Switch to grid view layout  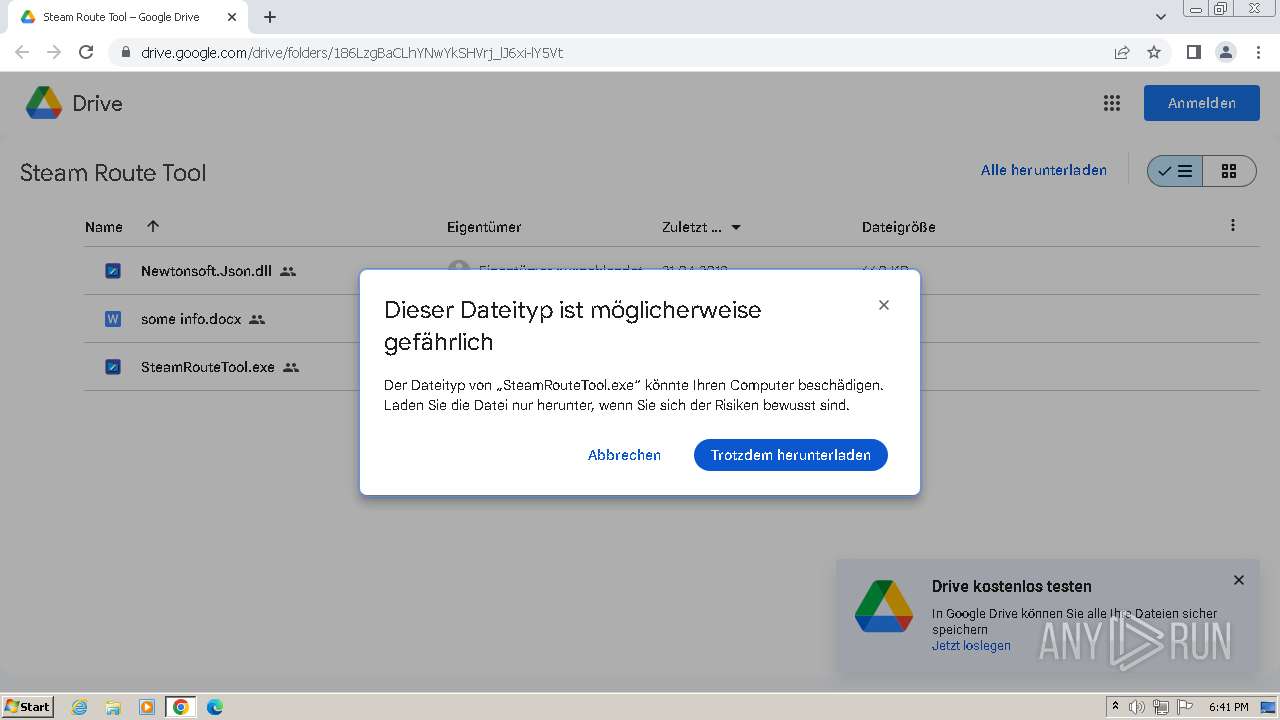click(x=1229, y=171)
